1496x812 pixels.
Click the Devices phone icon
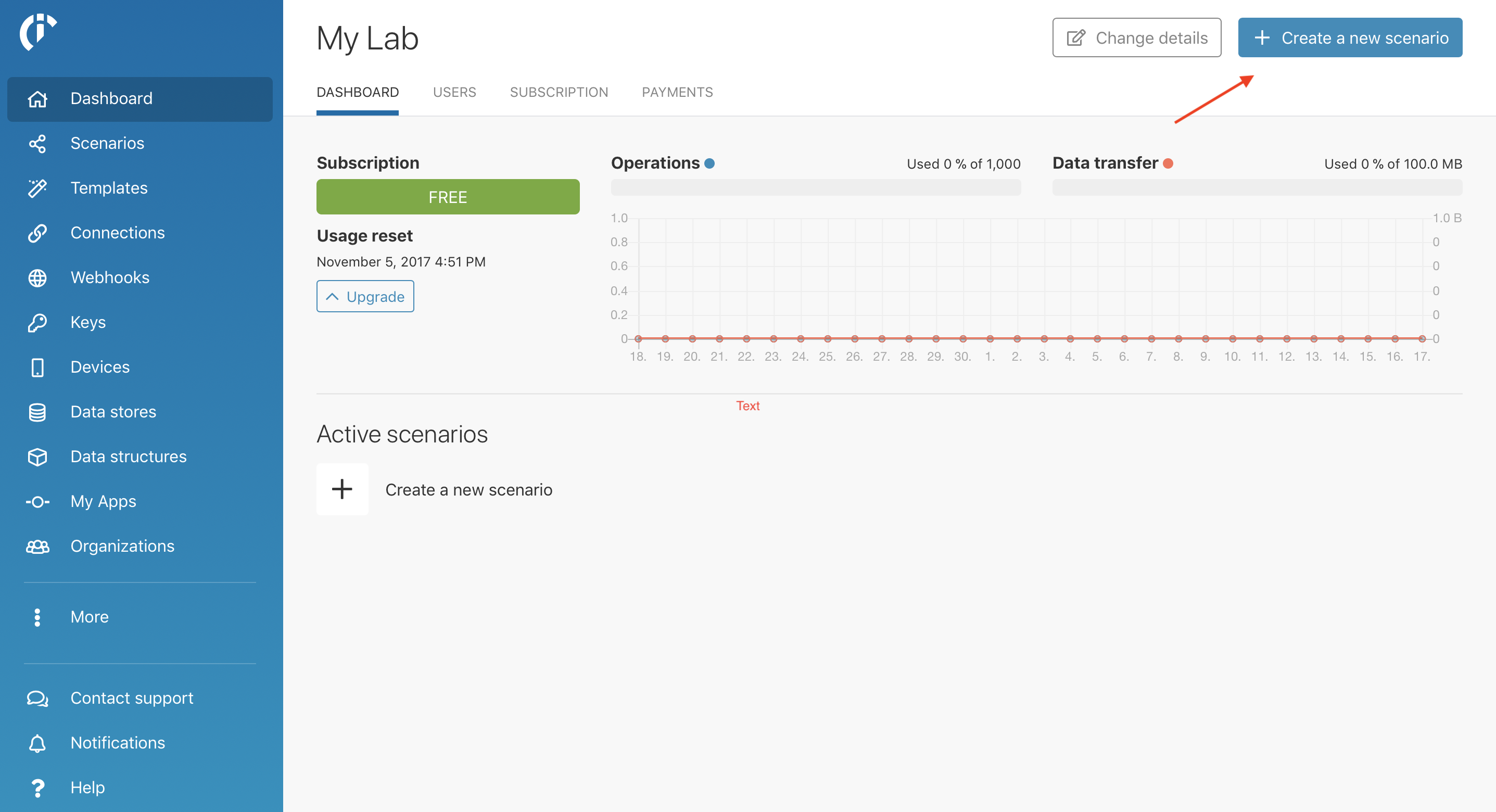(37, 367)
